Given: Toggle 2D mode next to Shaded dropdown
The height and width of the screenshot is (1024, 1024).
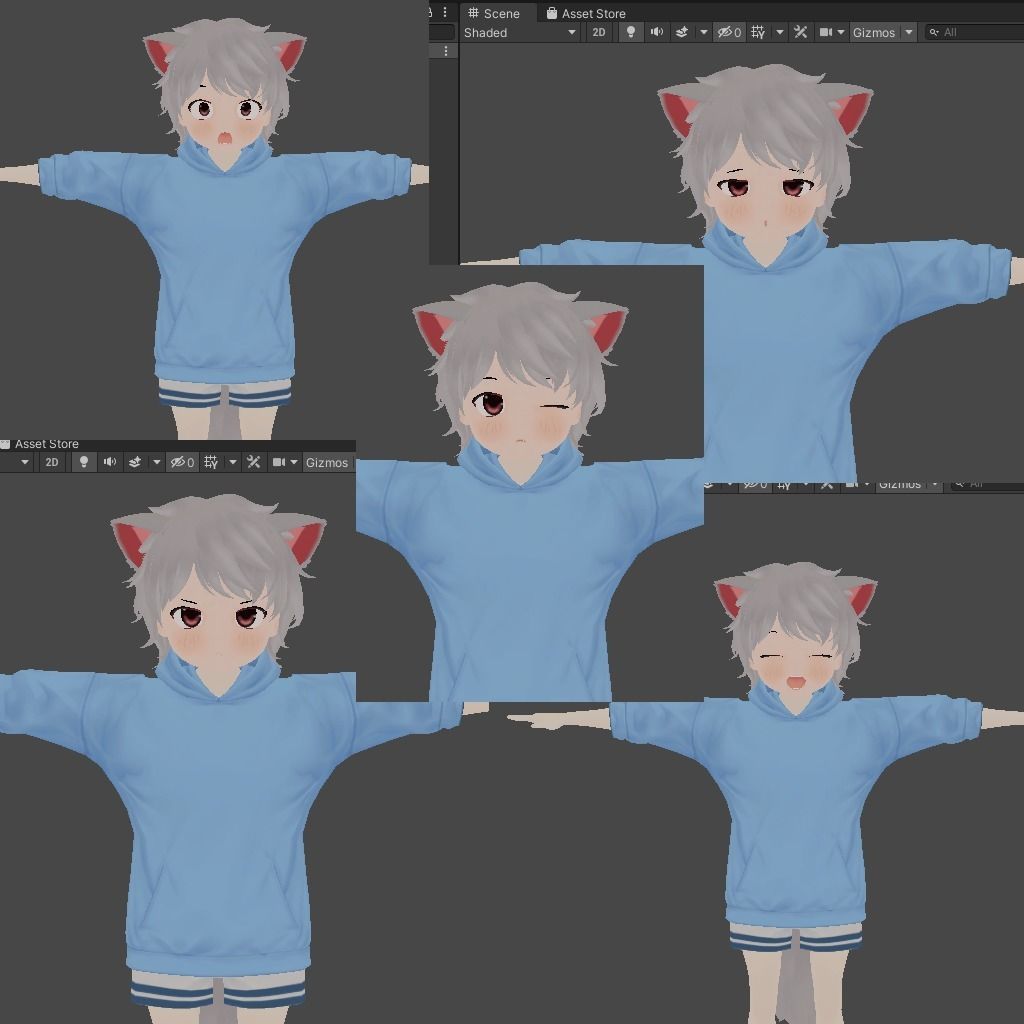Looking at the screenshot, I should click(x=599, y=32).
